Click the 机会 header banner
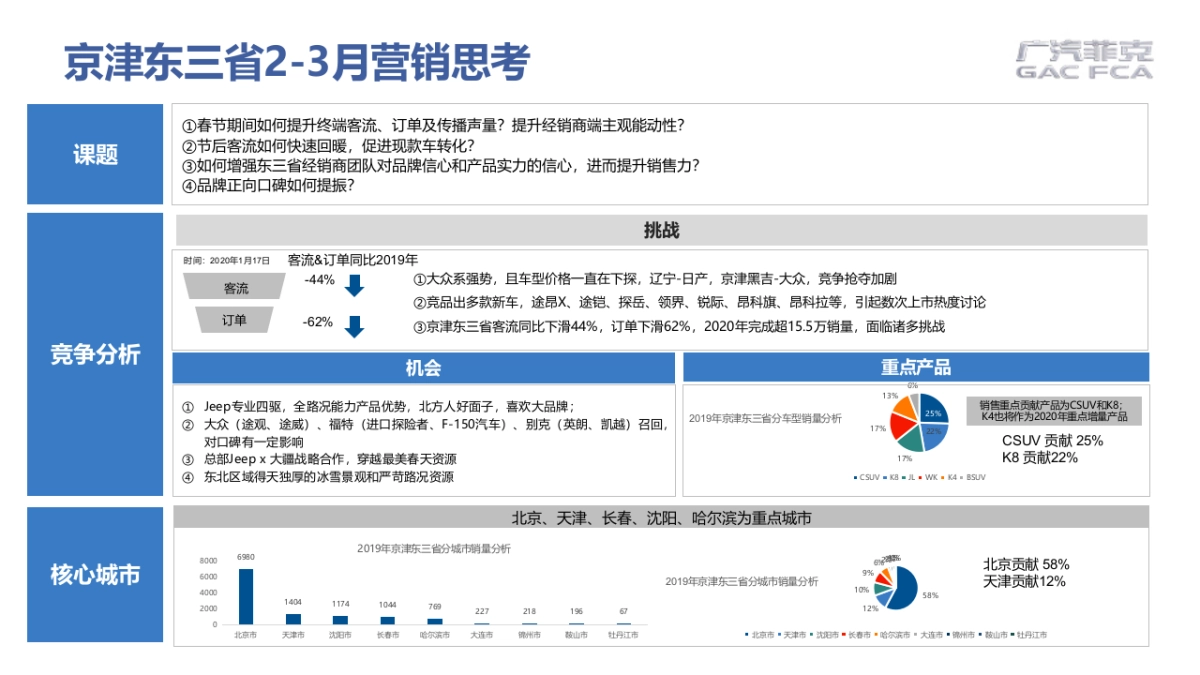This screenshot has width=1200, height=675. [425, 367]
